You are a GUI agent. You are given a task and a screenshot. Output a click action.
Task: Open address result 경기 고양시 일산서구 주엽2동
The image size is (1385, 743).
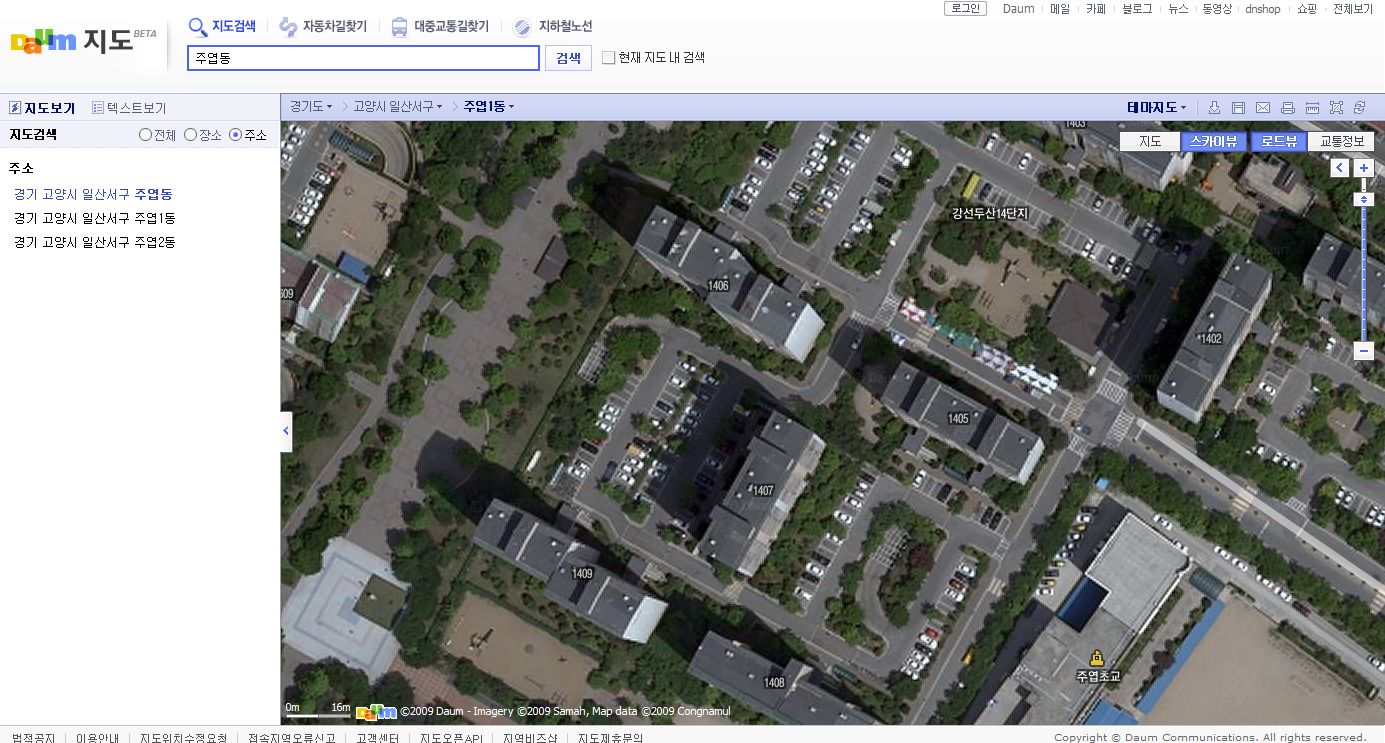coord(95,242)
